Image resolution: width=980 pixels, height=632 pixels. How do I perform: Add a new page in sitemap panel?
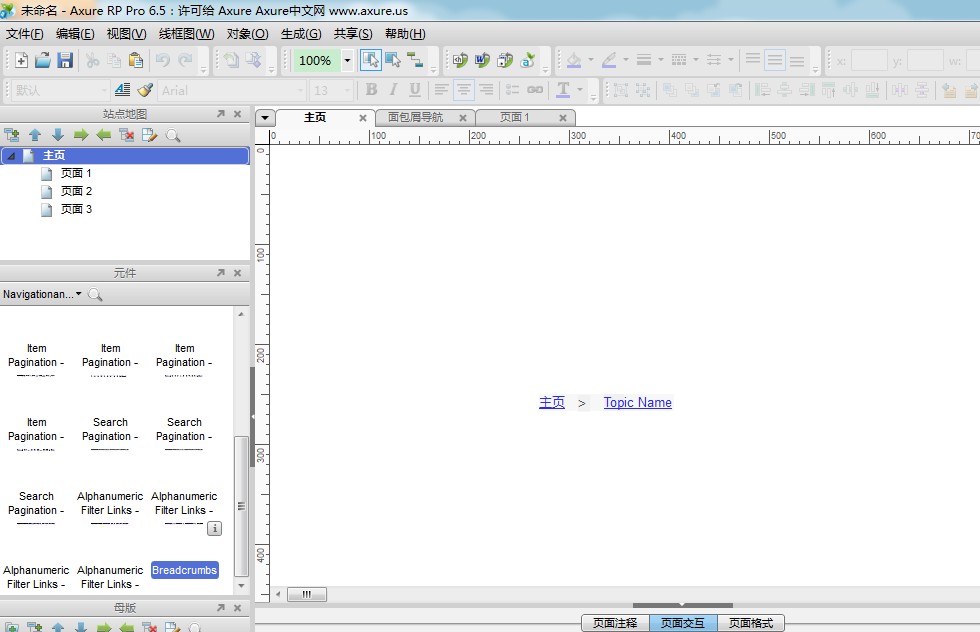coord(12,135)
